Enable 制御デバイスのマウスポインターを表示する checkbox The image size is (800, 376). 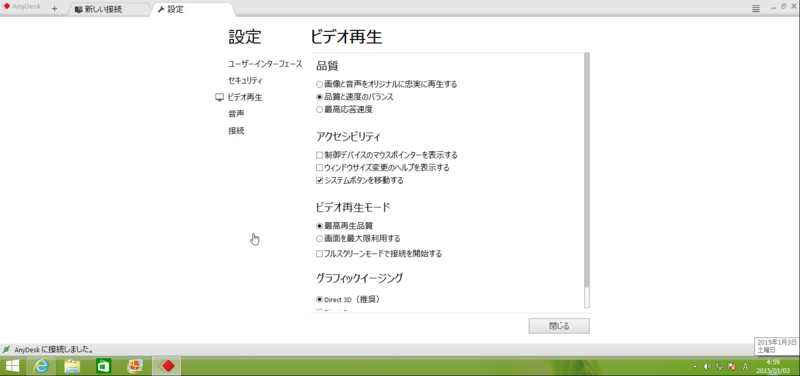click(x=319, y=155)
